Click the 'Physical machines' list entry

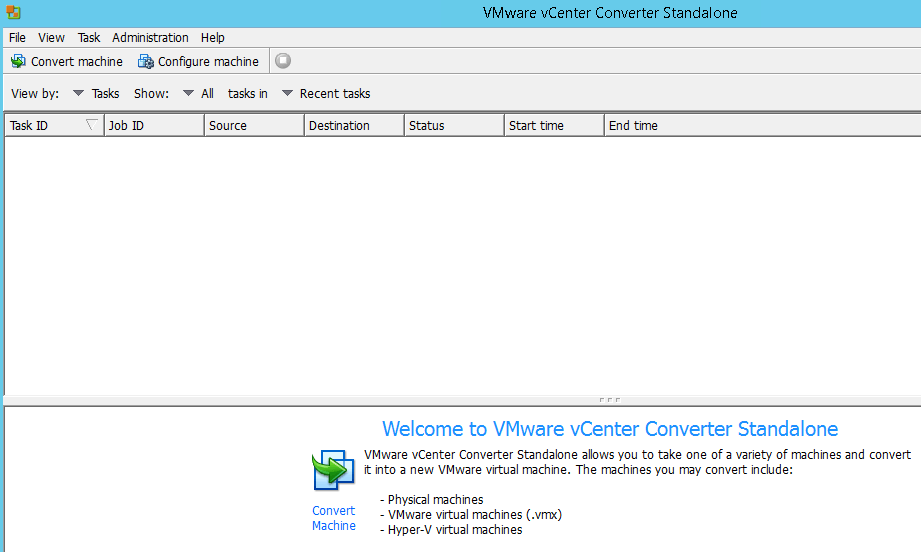(x=435, y=500)
